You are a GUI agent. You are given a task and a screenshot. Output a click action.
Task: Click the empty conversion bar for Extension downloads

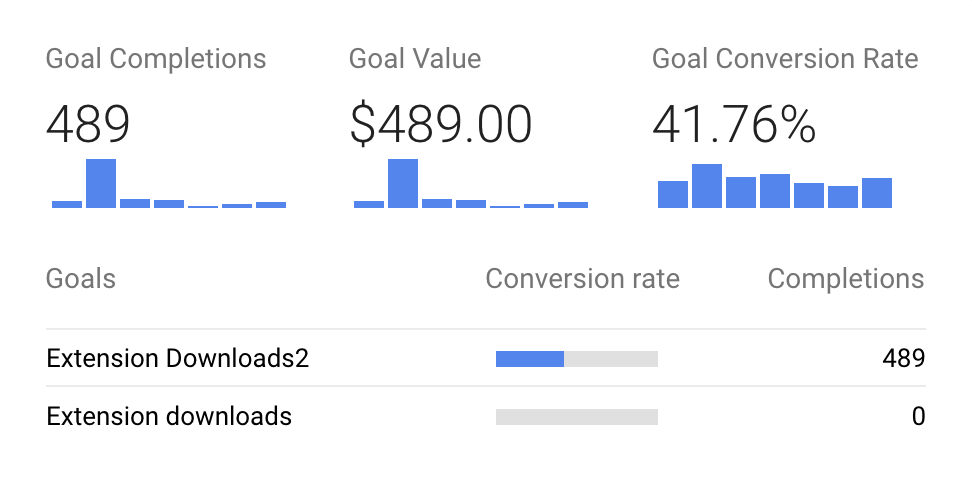pos(577,417)
